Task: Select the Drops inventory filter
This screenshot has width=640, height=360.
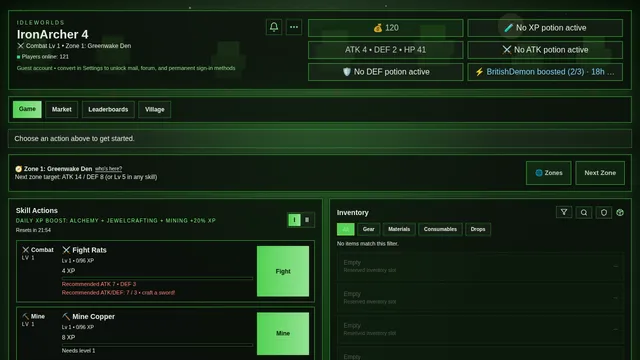Action: tap(478, 229)
